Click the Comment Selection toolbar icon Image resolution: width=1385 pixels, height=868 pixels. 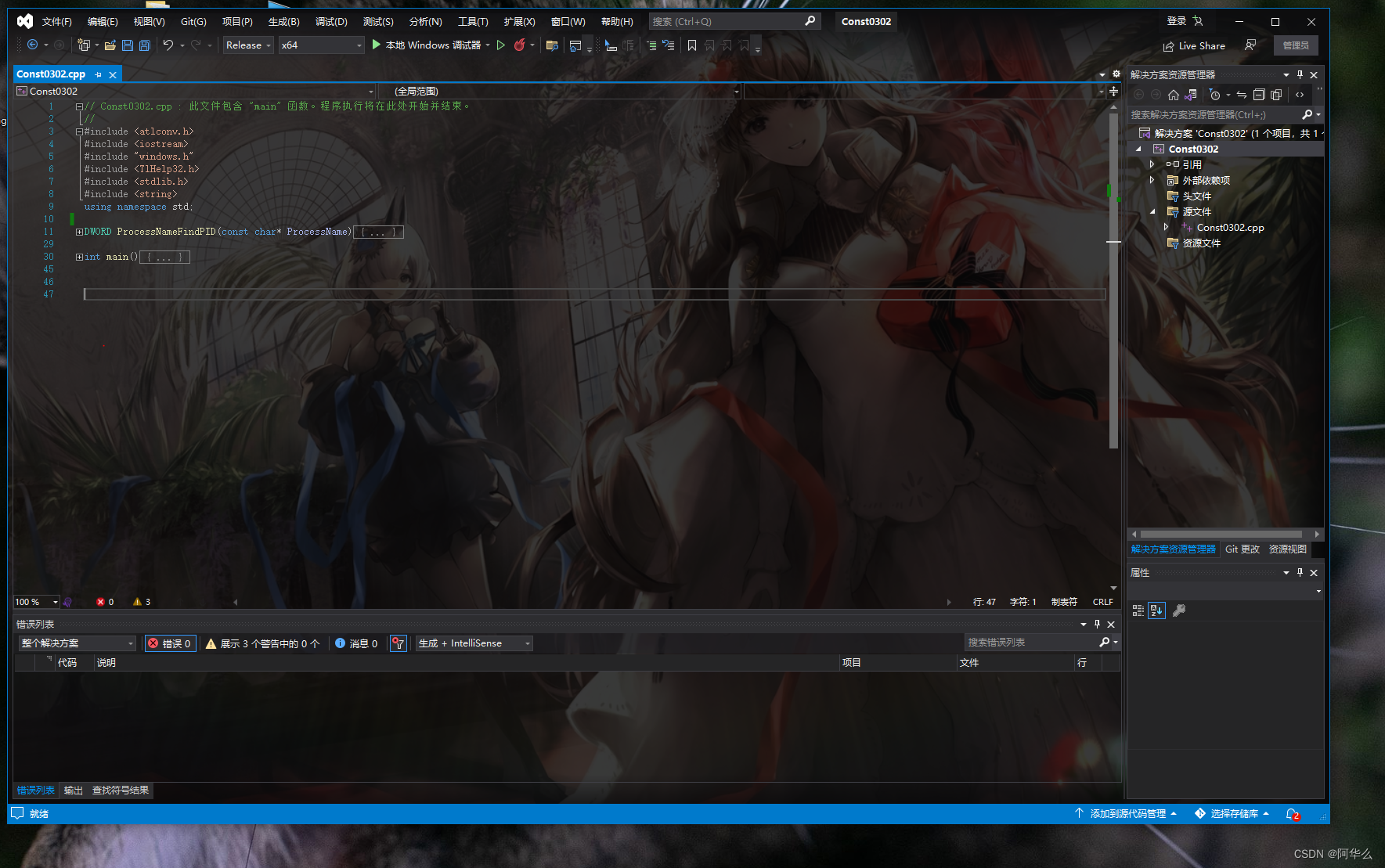pyautogui.click(x=651, y=45)
